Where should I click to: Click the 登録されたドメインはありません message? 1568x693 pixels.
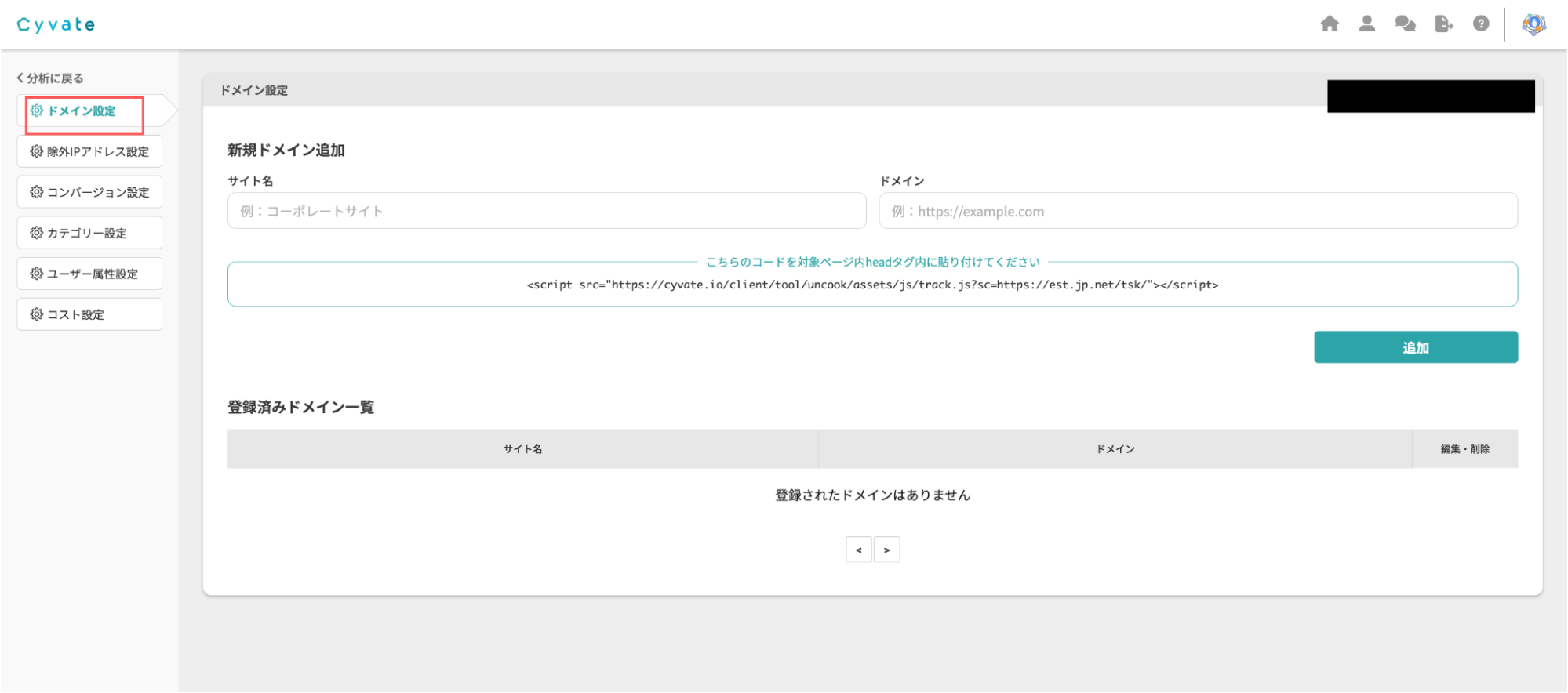pyautogui.click(x=873, y=495)
